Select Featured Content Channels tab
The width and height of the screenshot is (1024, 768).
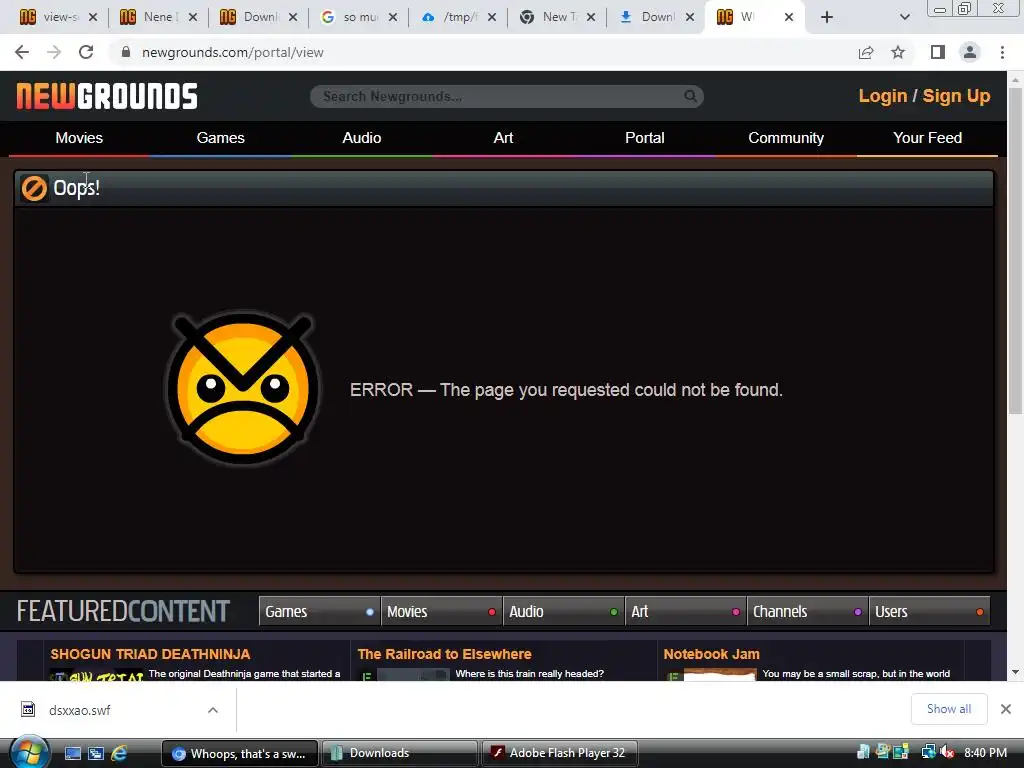tap(808, 612)
